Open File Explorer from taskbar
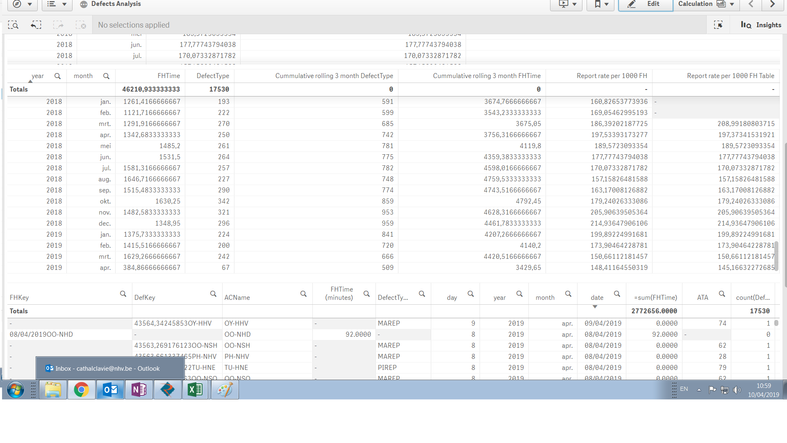The image size is (787, 443). pyautogui.click(x=53, y=390)
